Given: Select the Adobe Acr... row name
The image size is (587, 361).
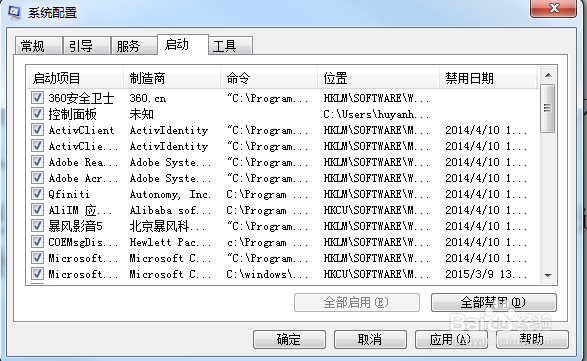Looking at the screenshot, I should (83, 178).
